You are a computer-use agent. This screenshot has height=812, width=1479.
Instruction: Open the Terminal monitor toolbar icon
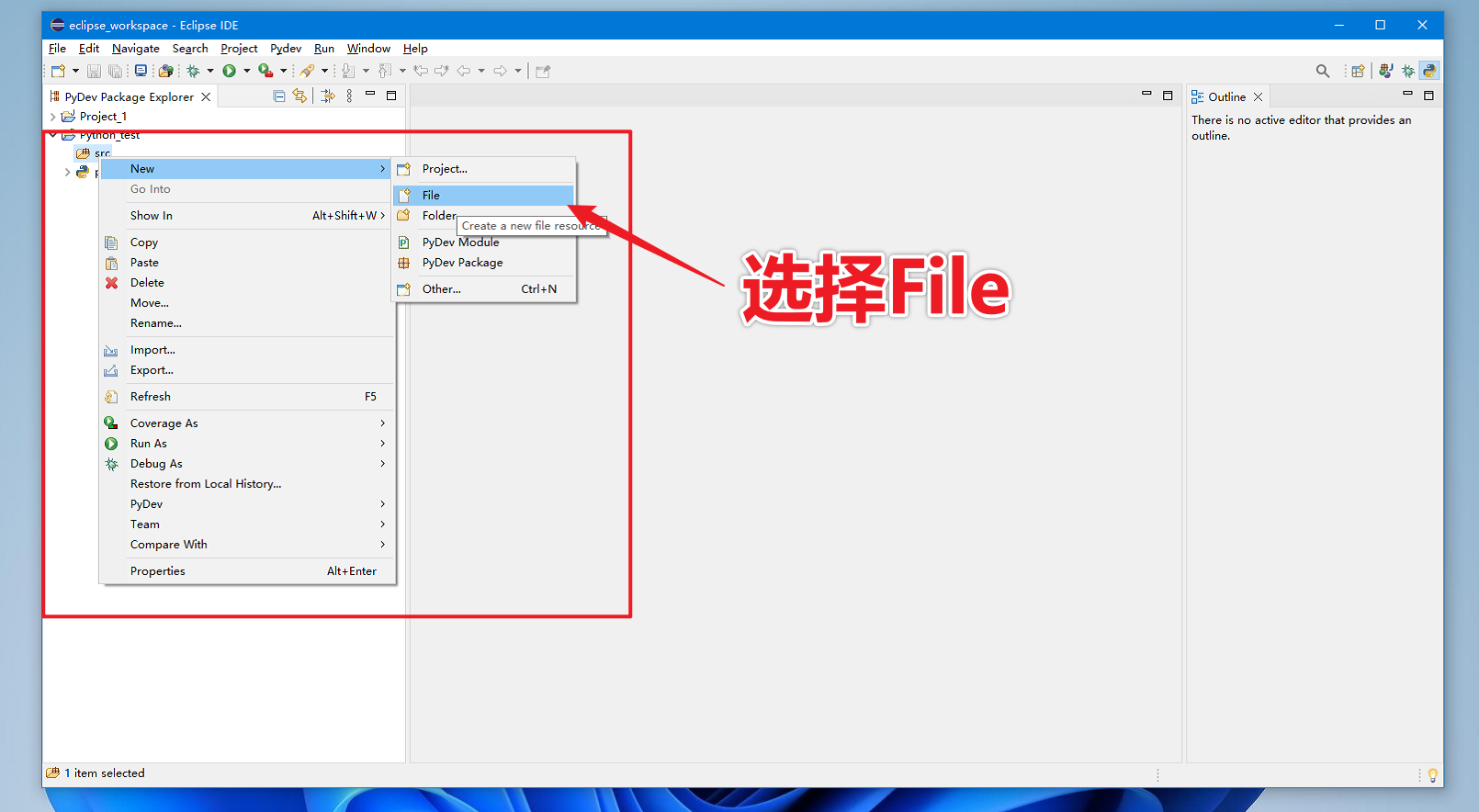[141, 71]
